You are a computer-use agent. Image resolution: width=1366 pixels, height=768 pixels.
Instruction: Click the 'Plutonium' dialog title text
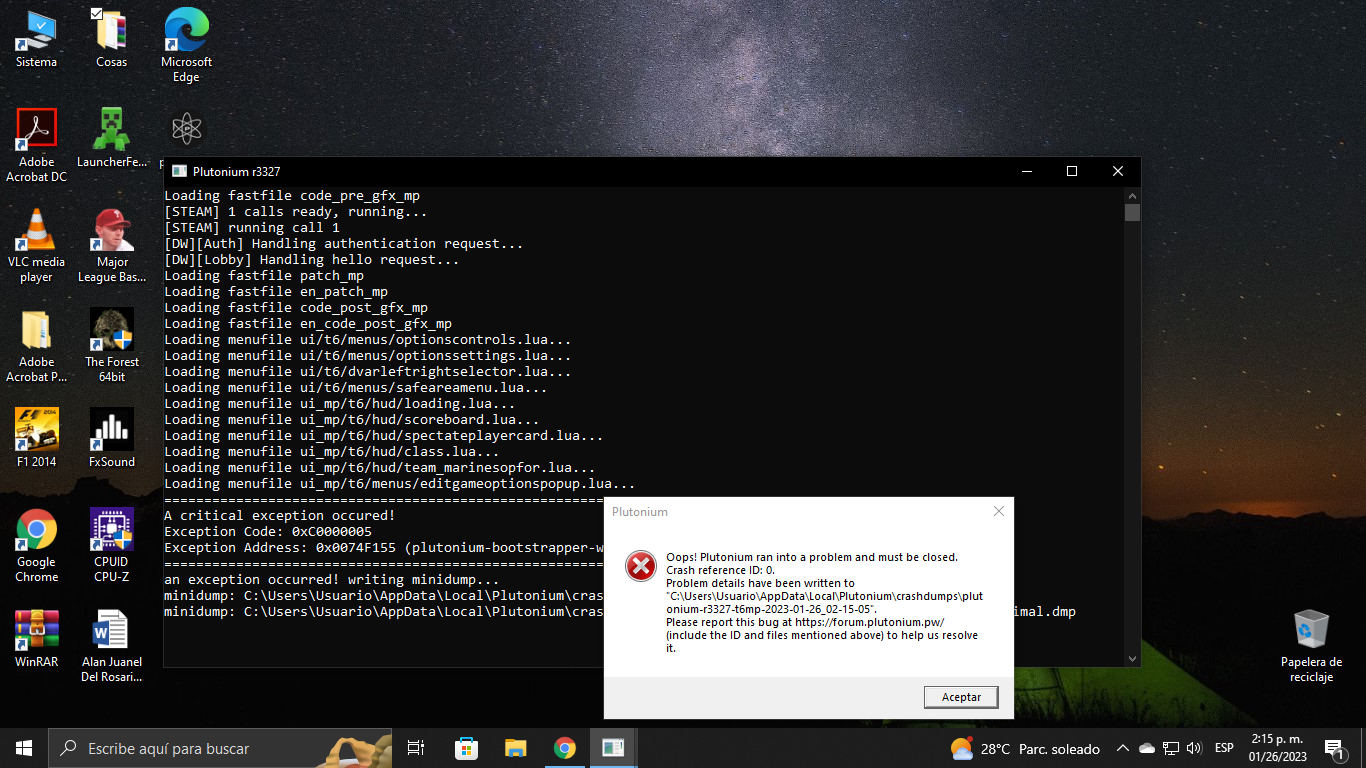[x=640, y=511]
